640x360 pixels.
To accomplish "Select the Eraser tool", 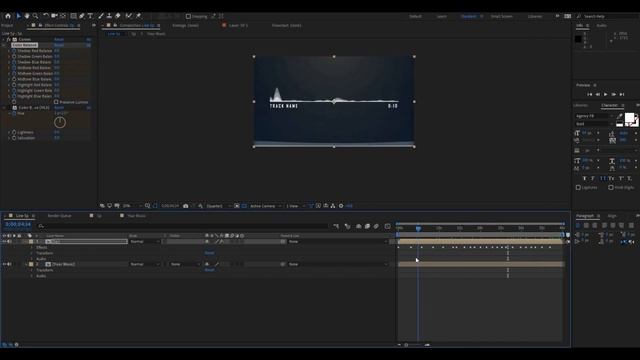I will pos(118,16).
